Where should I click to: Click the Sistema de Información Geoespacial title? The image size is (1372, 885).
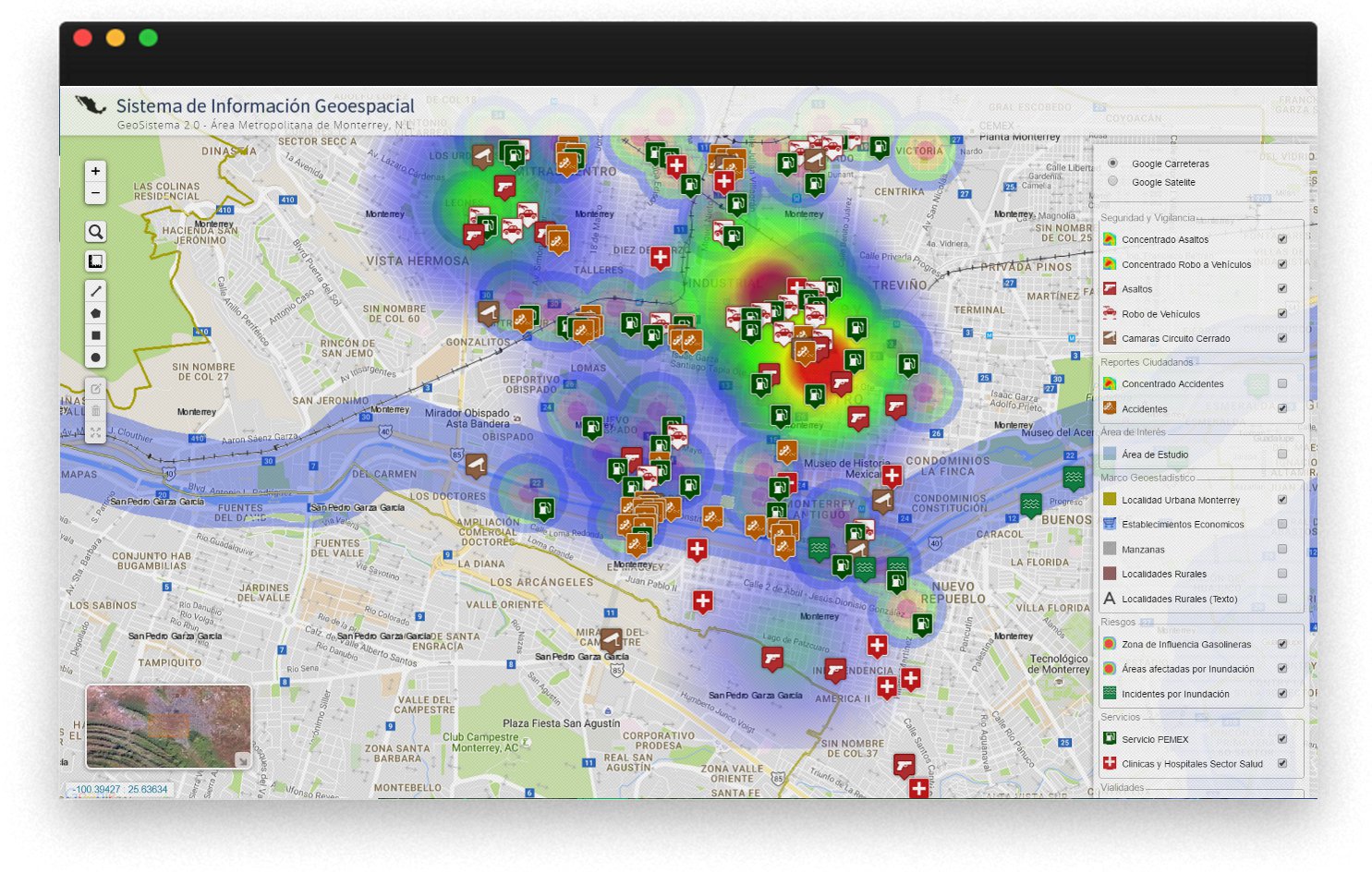point(265,106)
